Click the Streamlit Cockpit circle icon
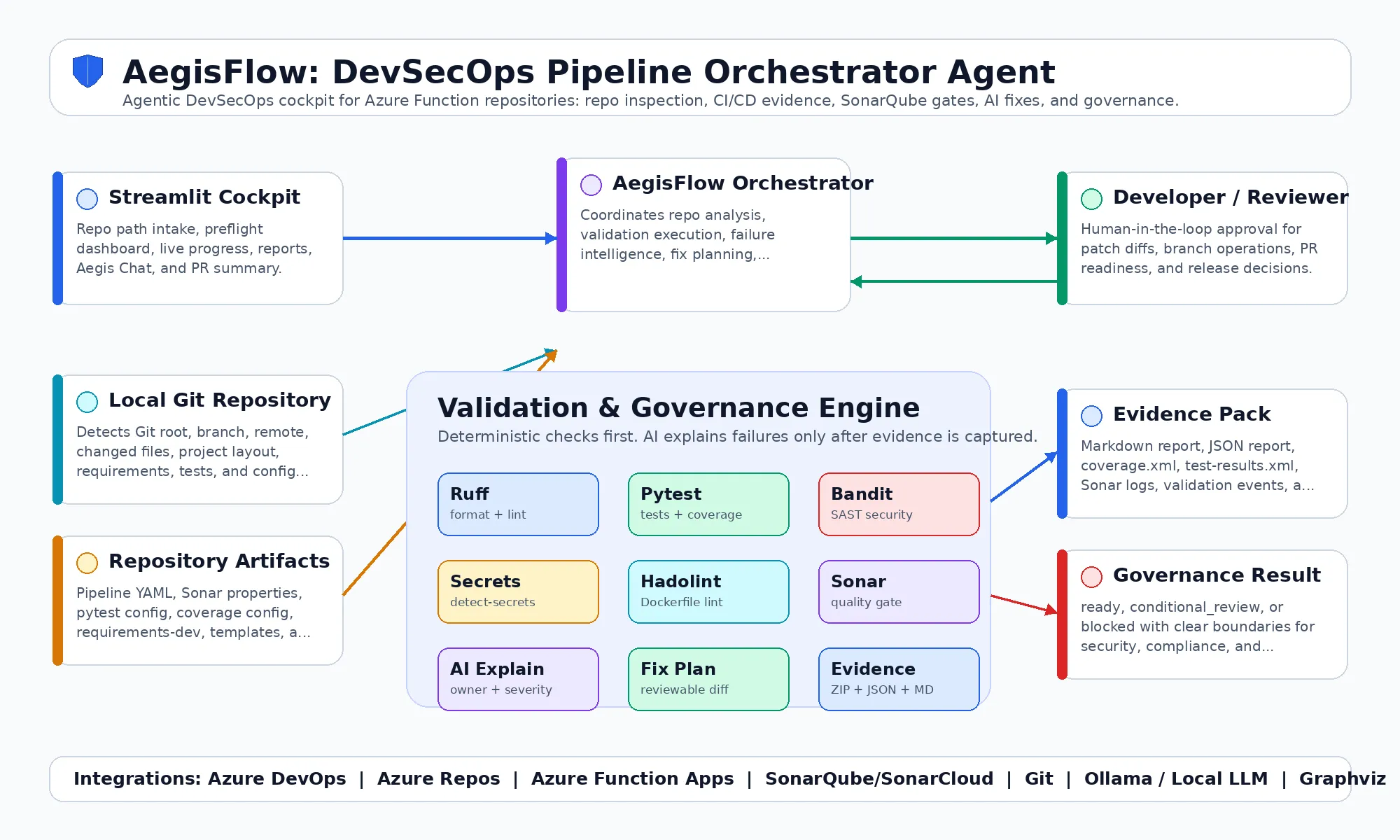Screen dimensions: 1400x840 pyautogui.click(x=87, y=199)
